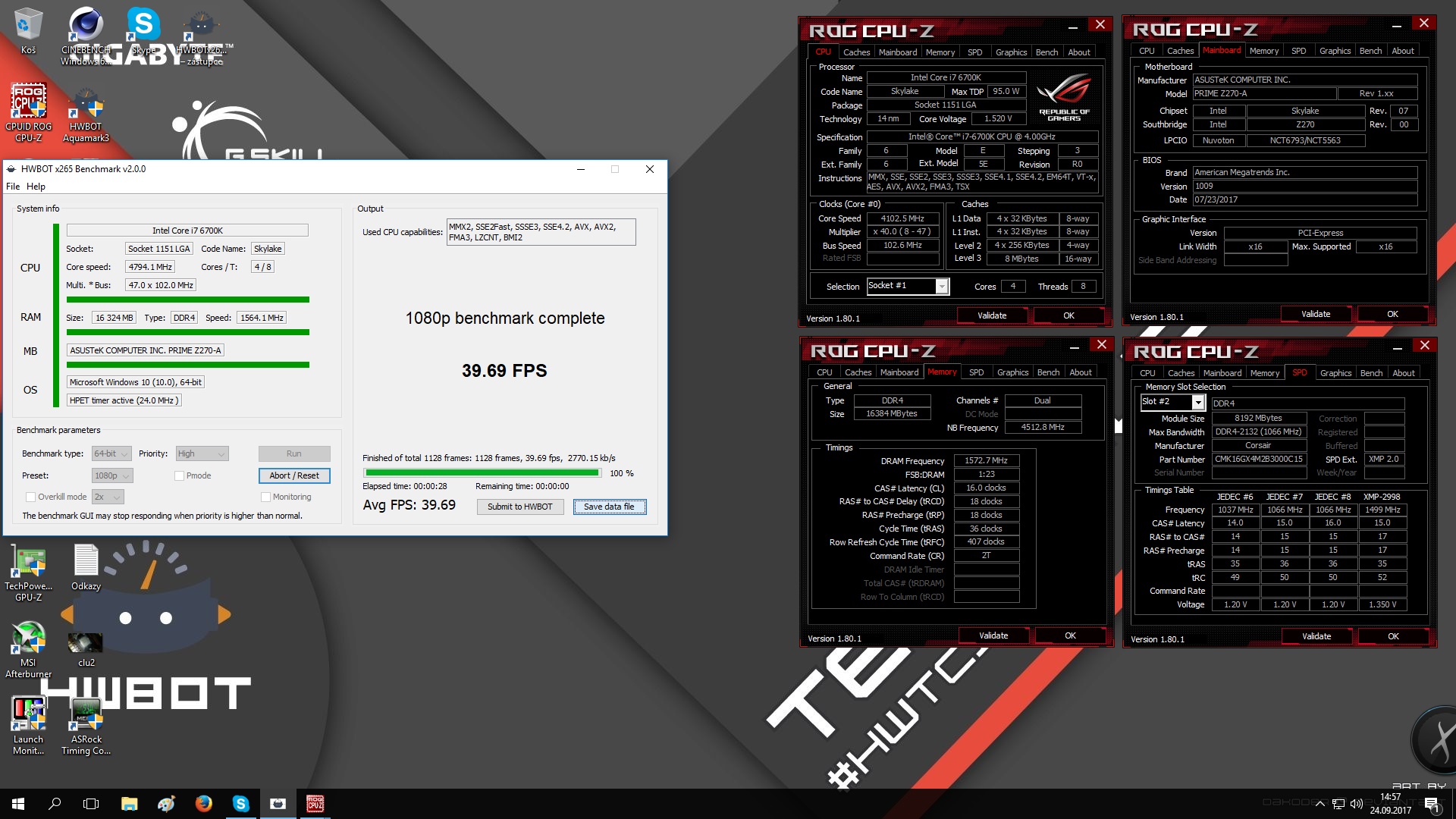Open the Priority High dropdown
Screen dimensions: 1456x819
(202, 453)
